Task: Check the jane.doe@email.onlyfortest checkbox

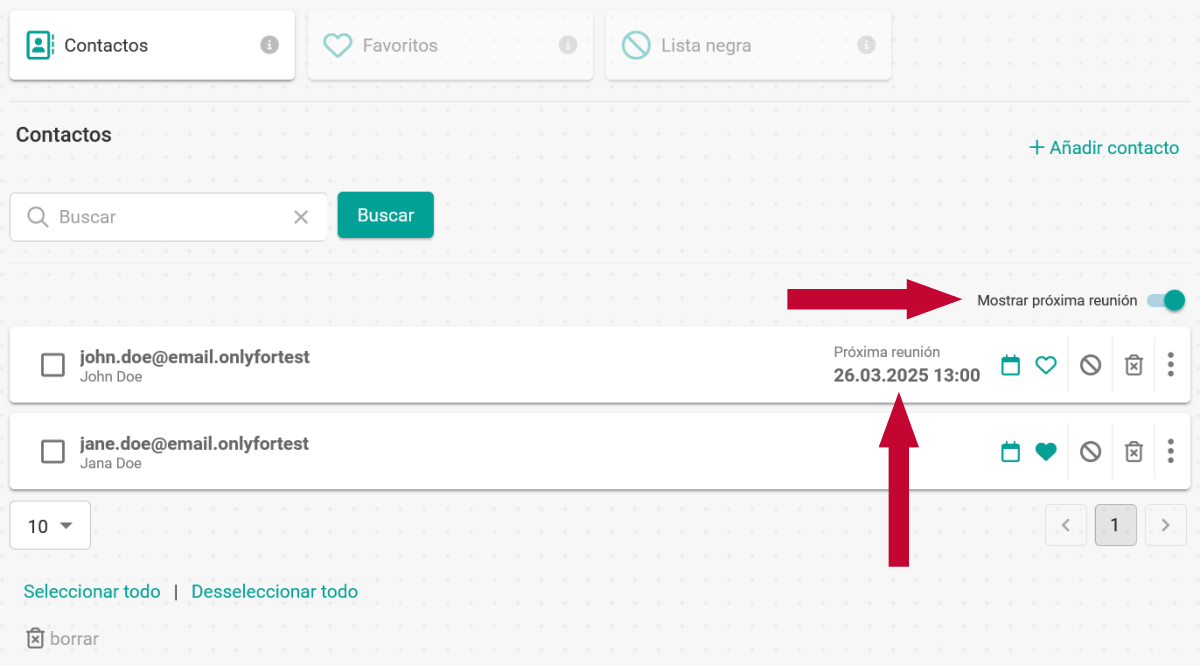Action: coord(53,452)
